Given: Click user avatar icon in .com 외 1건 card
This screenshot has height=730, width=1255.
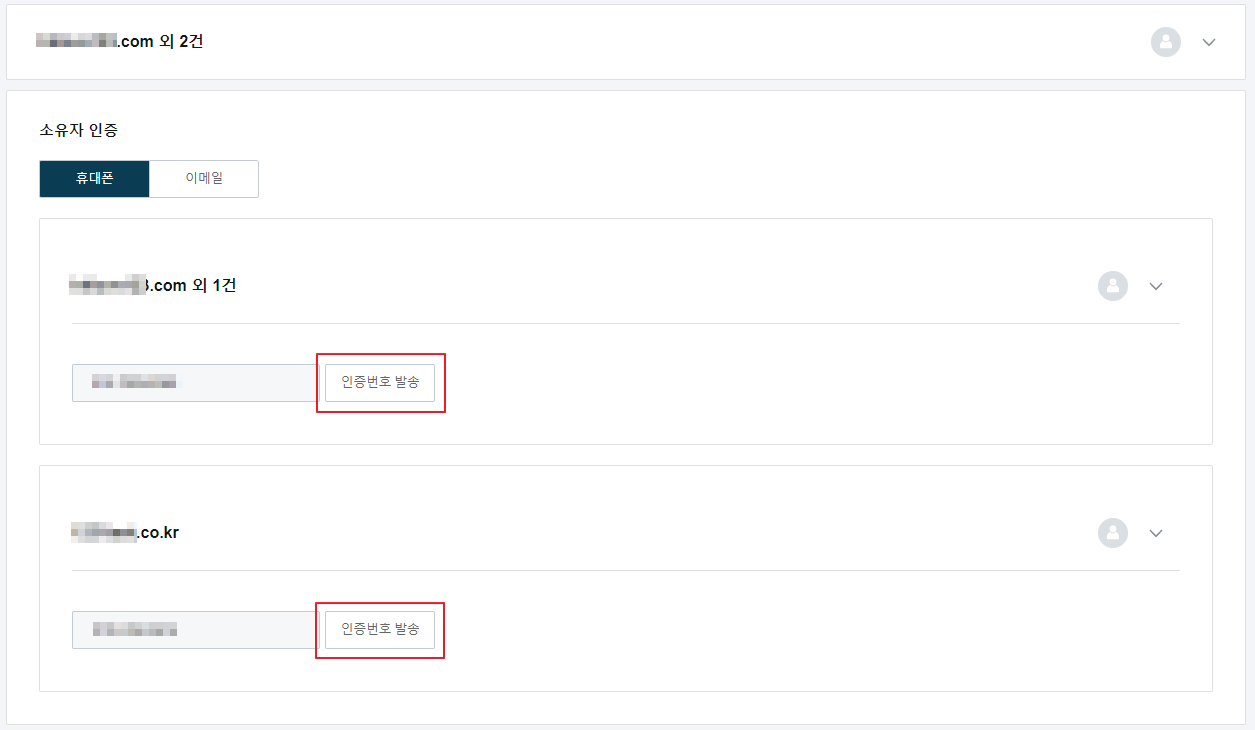Looking at the screenshot, I should 1113,286.
